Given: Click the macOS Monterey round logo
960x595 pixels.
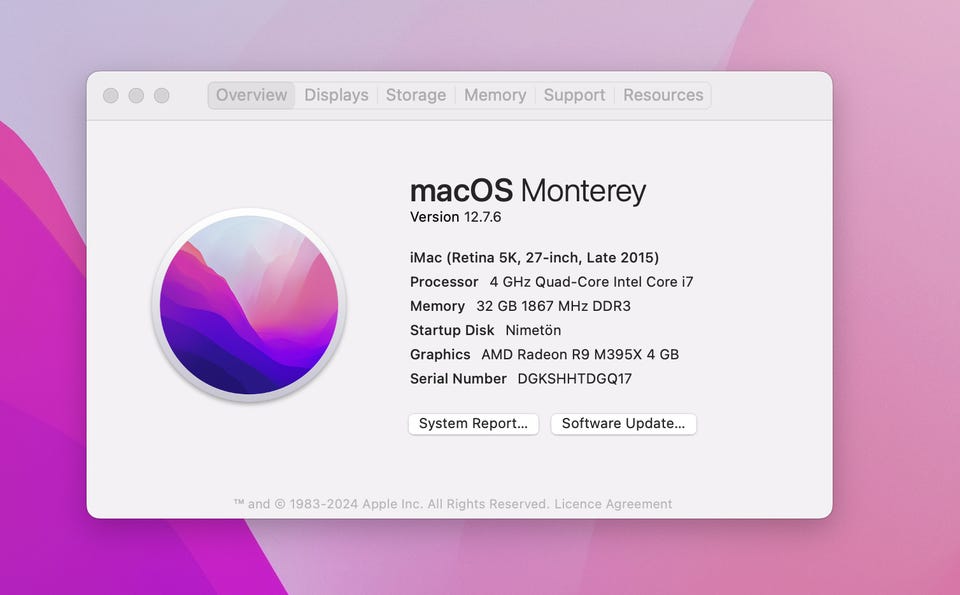Looking at the screenshot, I should point(249,304).
